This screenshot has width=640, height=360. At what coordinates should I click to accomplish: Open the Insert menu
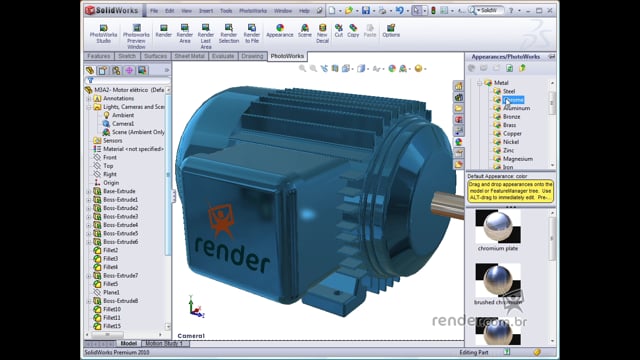pyautogui.click(x=206, y=11)
